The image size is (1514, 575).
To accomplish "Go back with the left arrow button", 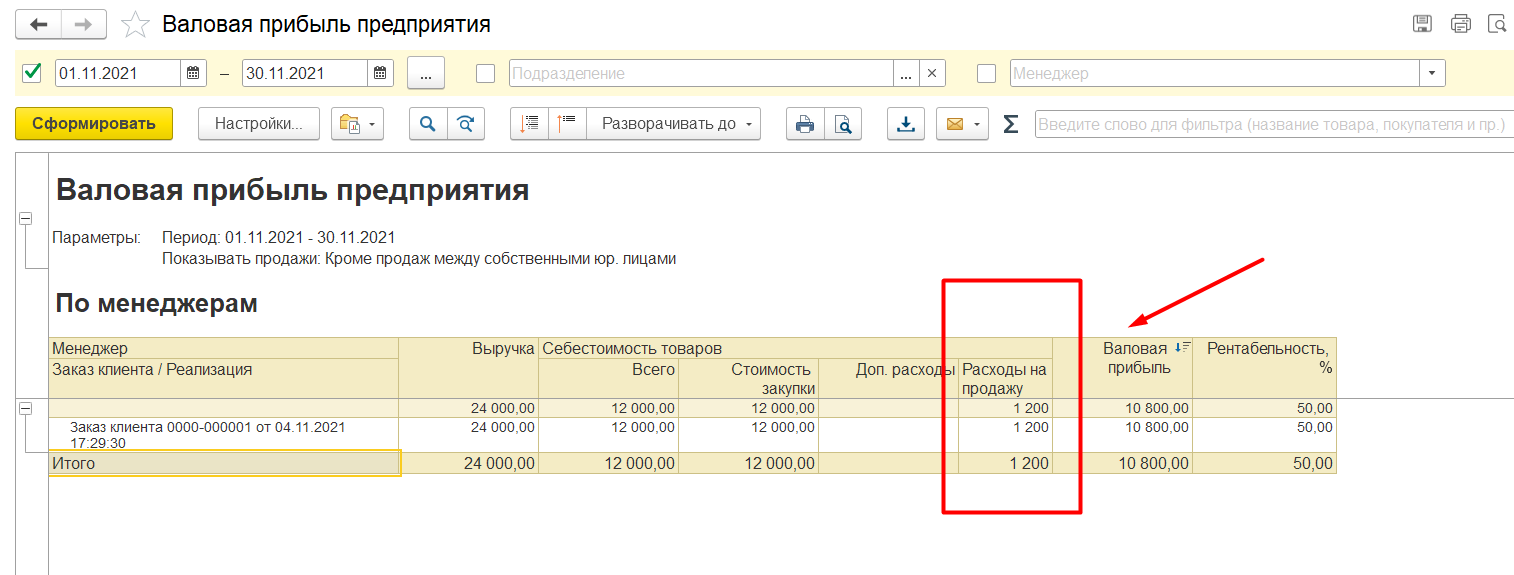I will tap(38, 24).
